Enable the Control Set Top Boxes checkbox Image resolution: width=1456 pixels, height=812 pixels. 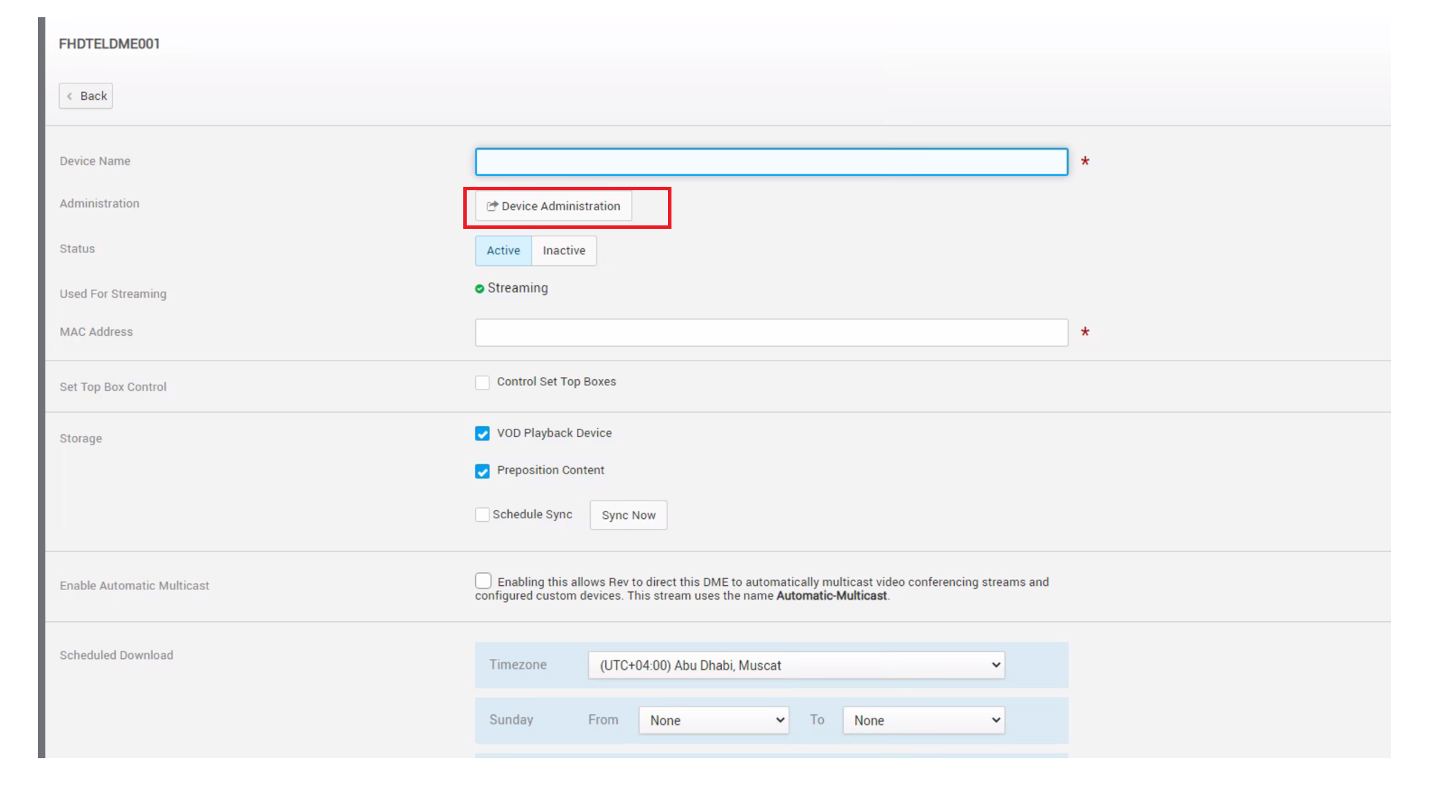pos(482,382)
